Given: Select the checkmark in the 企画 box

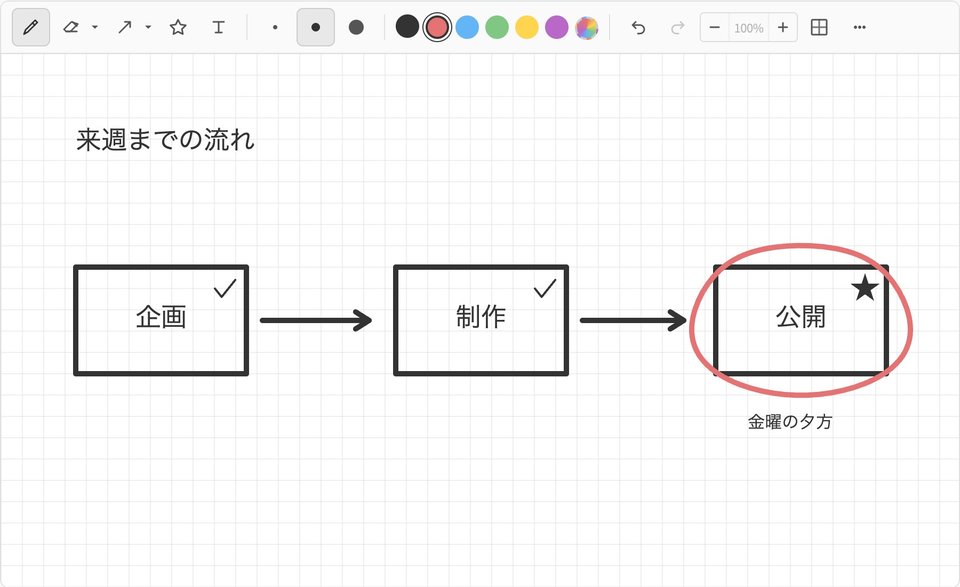Looking at the screenshot, I should click(x=225, y=288).
